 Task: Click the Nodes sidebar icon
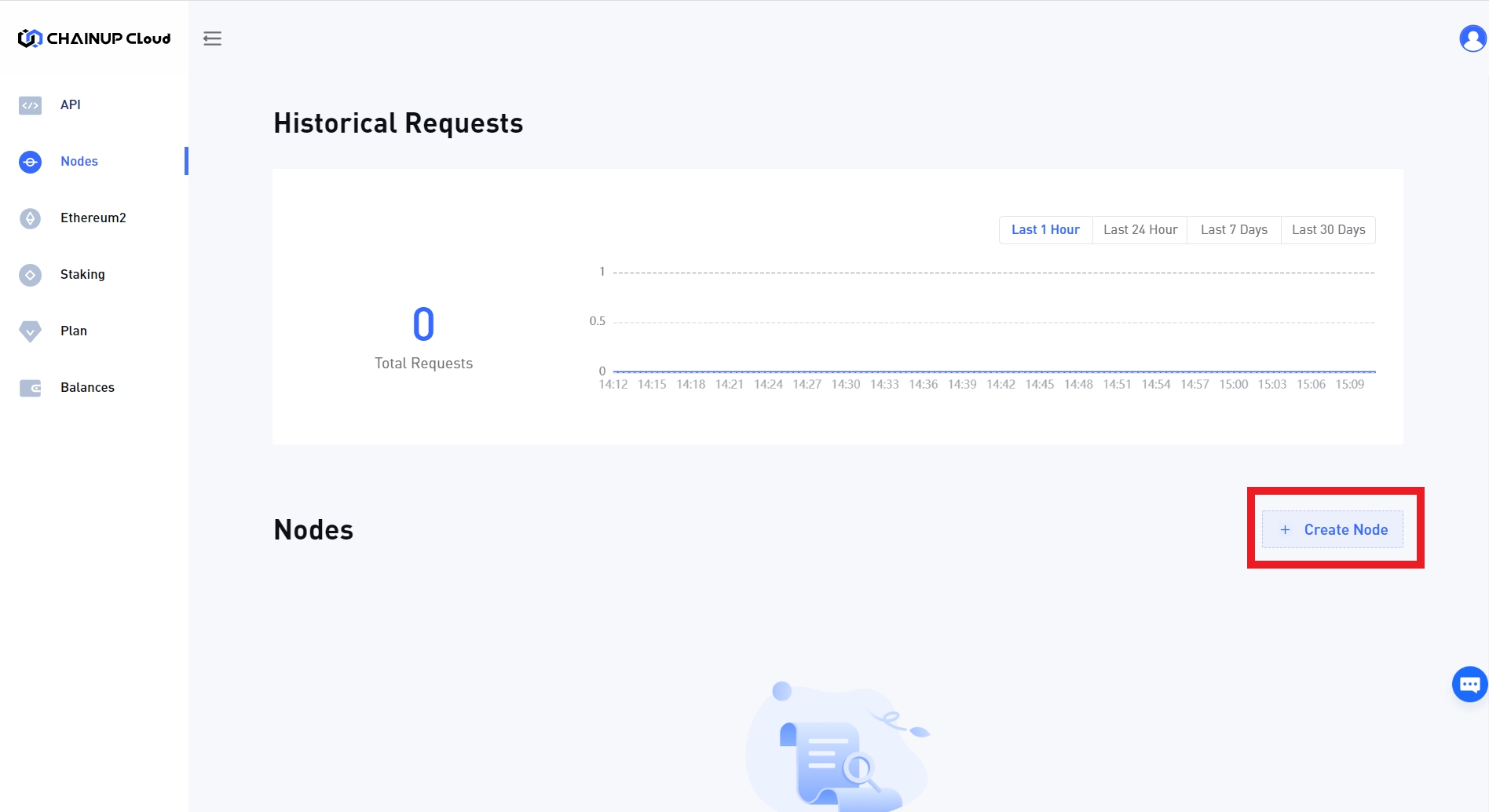pyautogui.click(x=30, y=162)
